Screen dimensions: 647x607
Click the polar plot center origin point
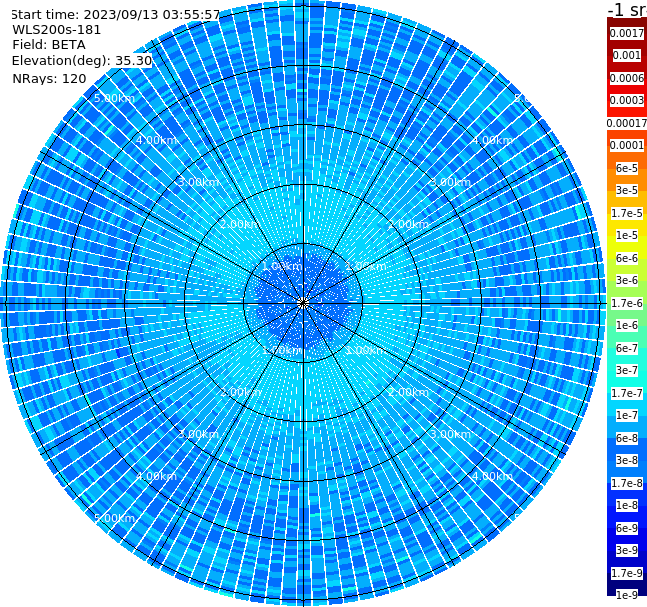303,303
